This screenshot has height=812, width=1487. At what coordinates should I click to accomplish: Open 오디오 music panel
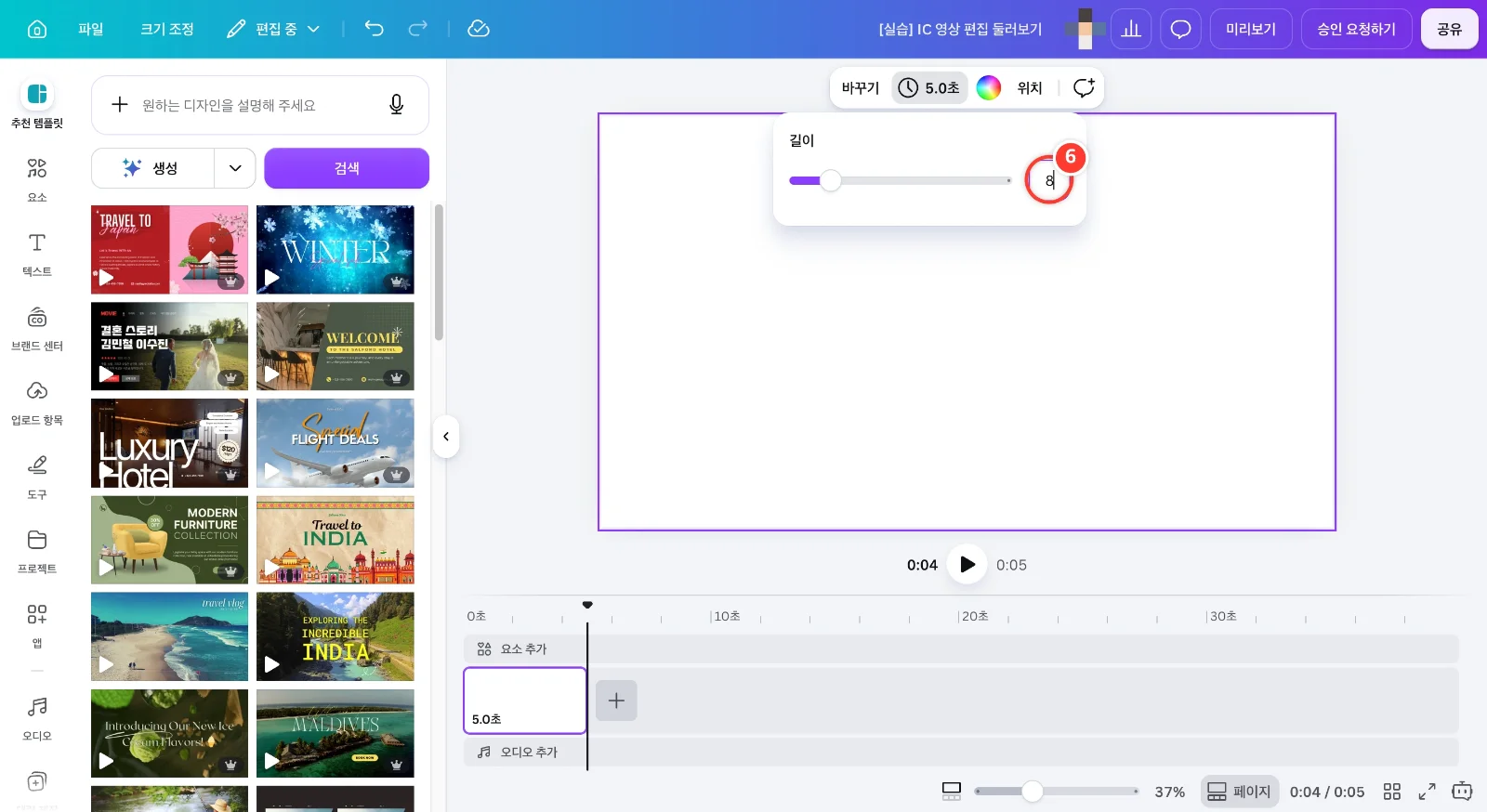pos(37,718)
